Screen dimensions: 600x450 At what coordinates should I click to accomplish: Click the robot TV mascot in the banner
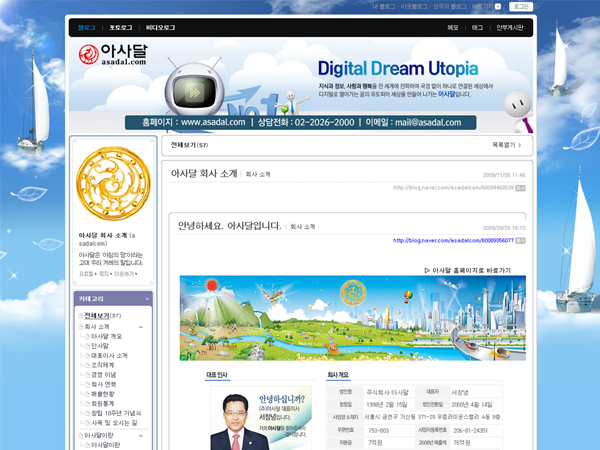(x=194, y=87)
